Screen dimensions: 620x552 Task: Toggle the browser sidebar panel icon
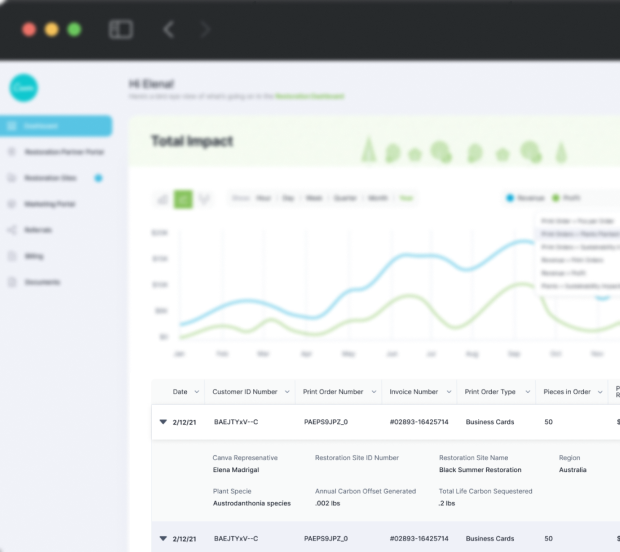coord(121,29)
